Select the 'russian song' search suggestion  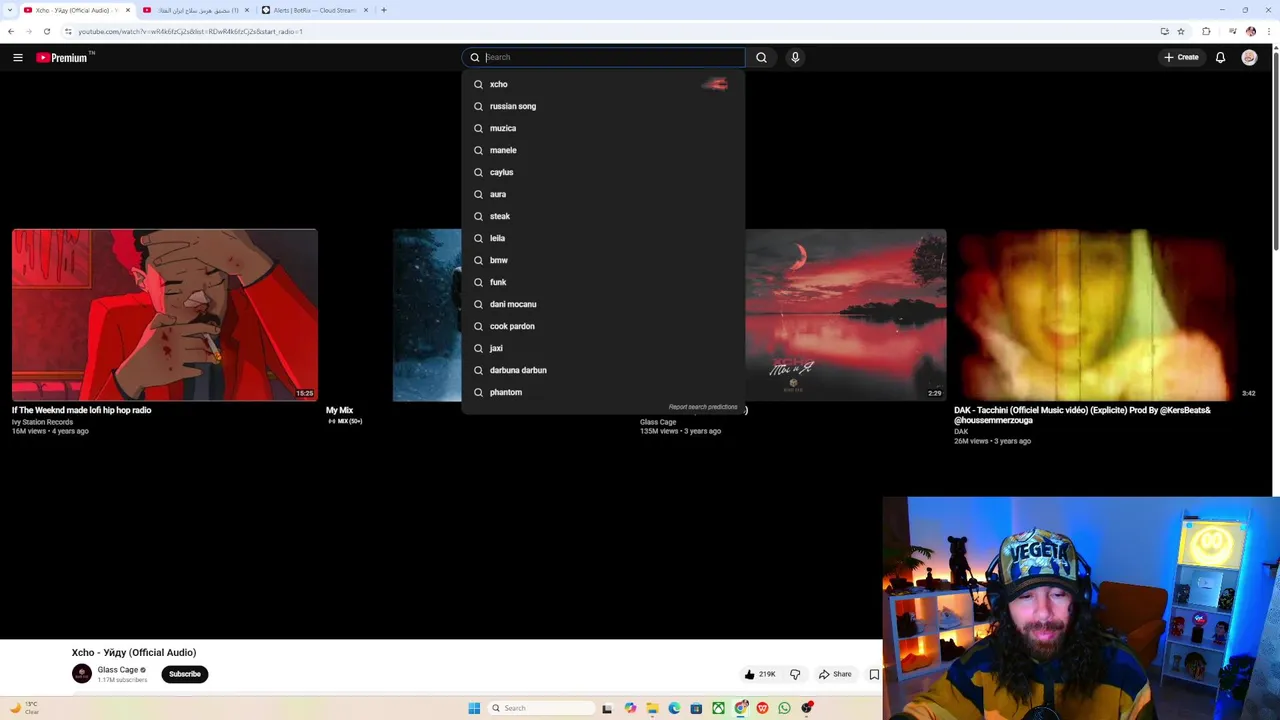coord(603,106)
